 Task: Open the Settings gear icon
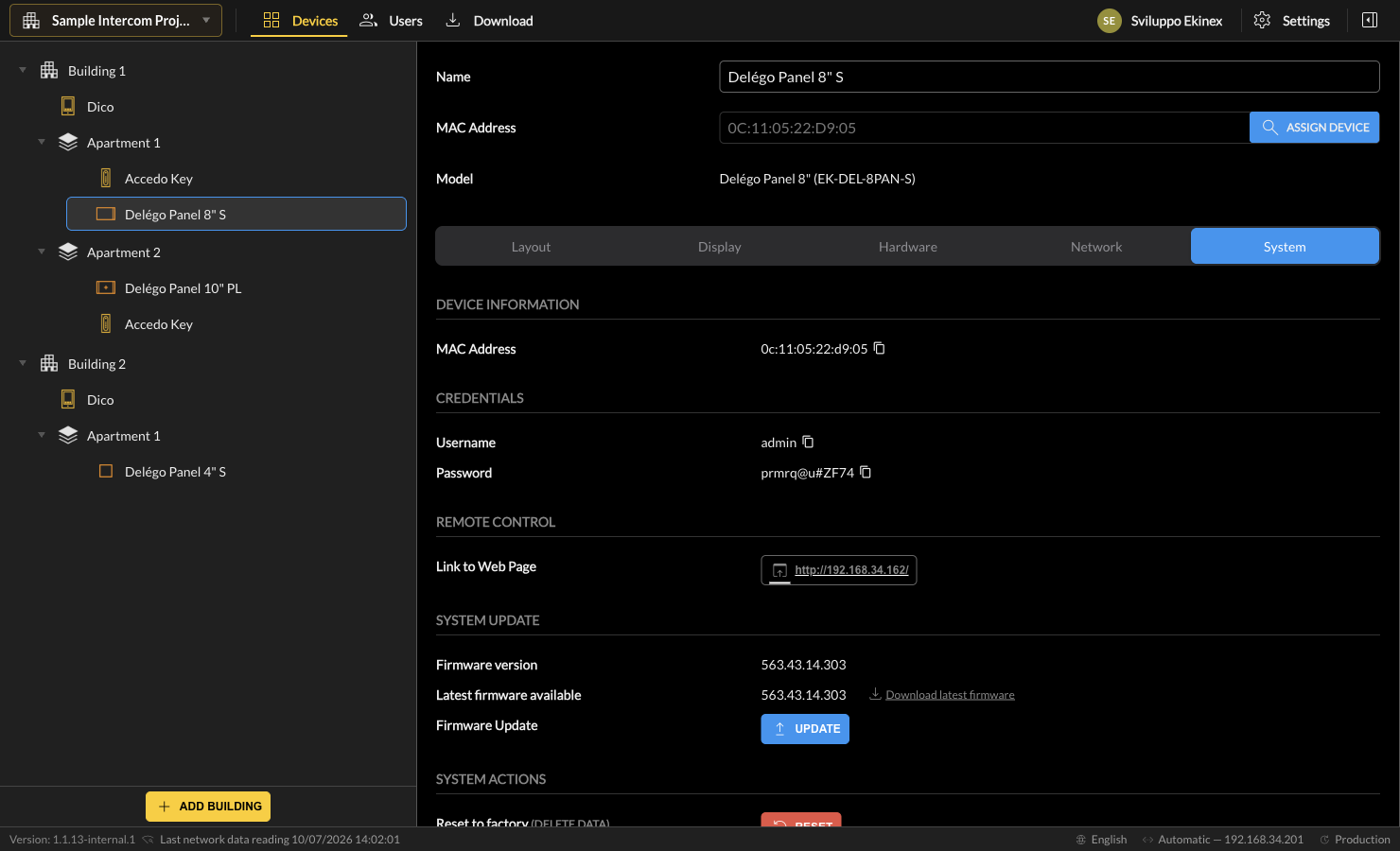[x=1262, y=20]
